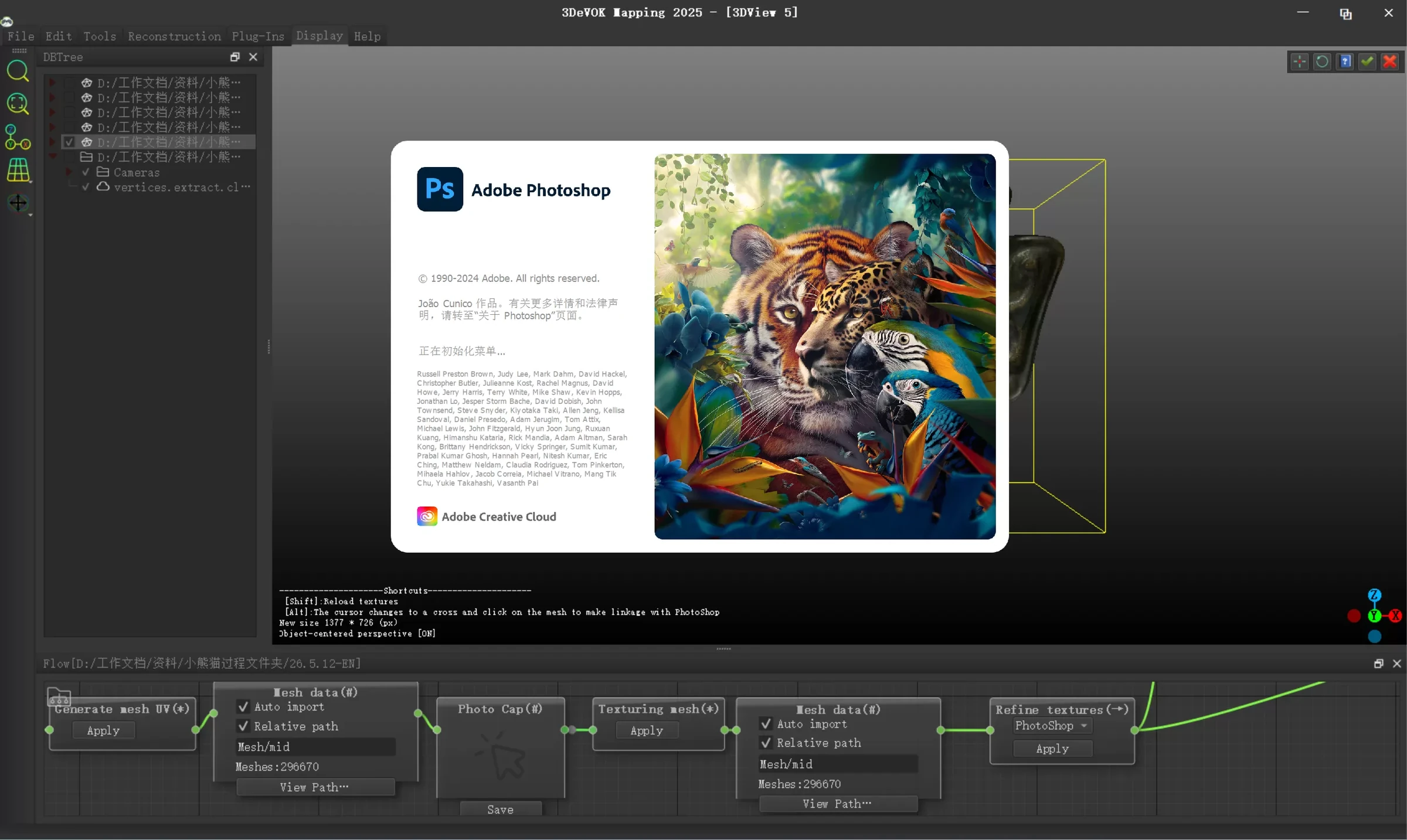This screenshot has height=840, width=1407.
Task: Expand the topmost mesh row in DBTree
Action: click(53, 83)
